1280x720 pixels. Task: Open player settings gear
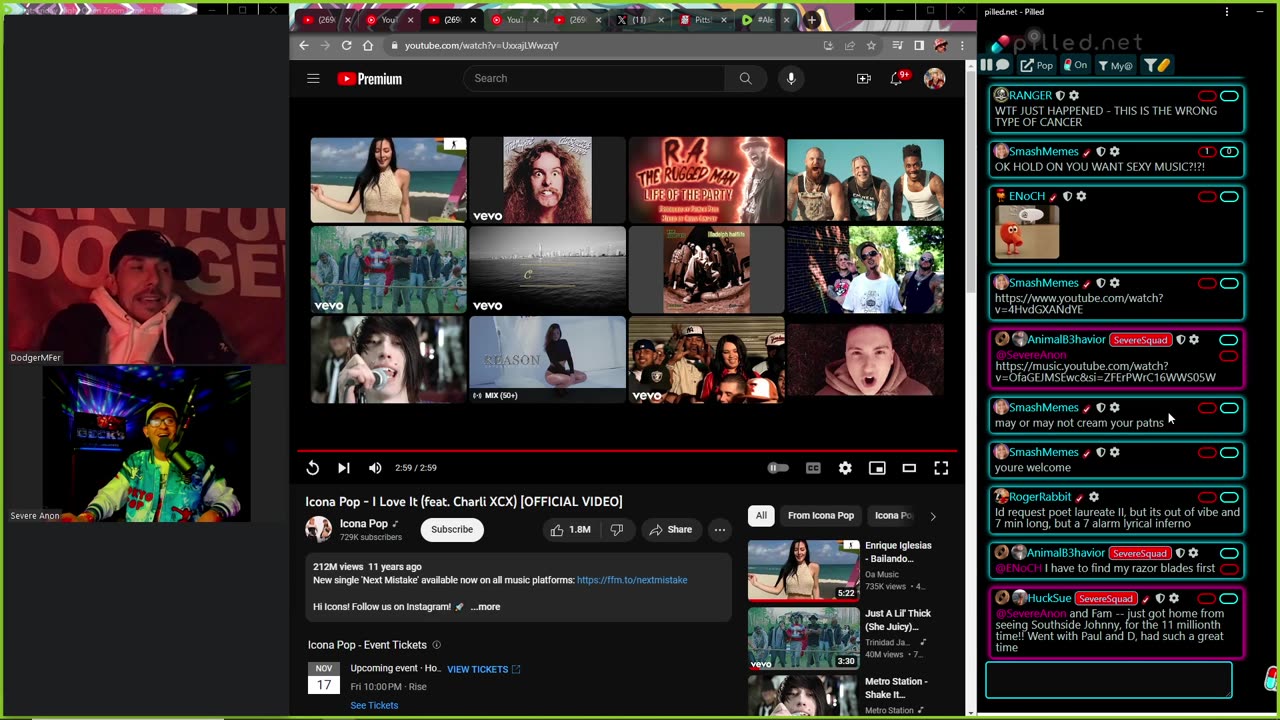click(845, 468)
